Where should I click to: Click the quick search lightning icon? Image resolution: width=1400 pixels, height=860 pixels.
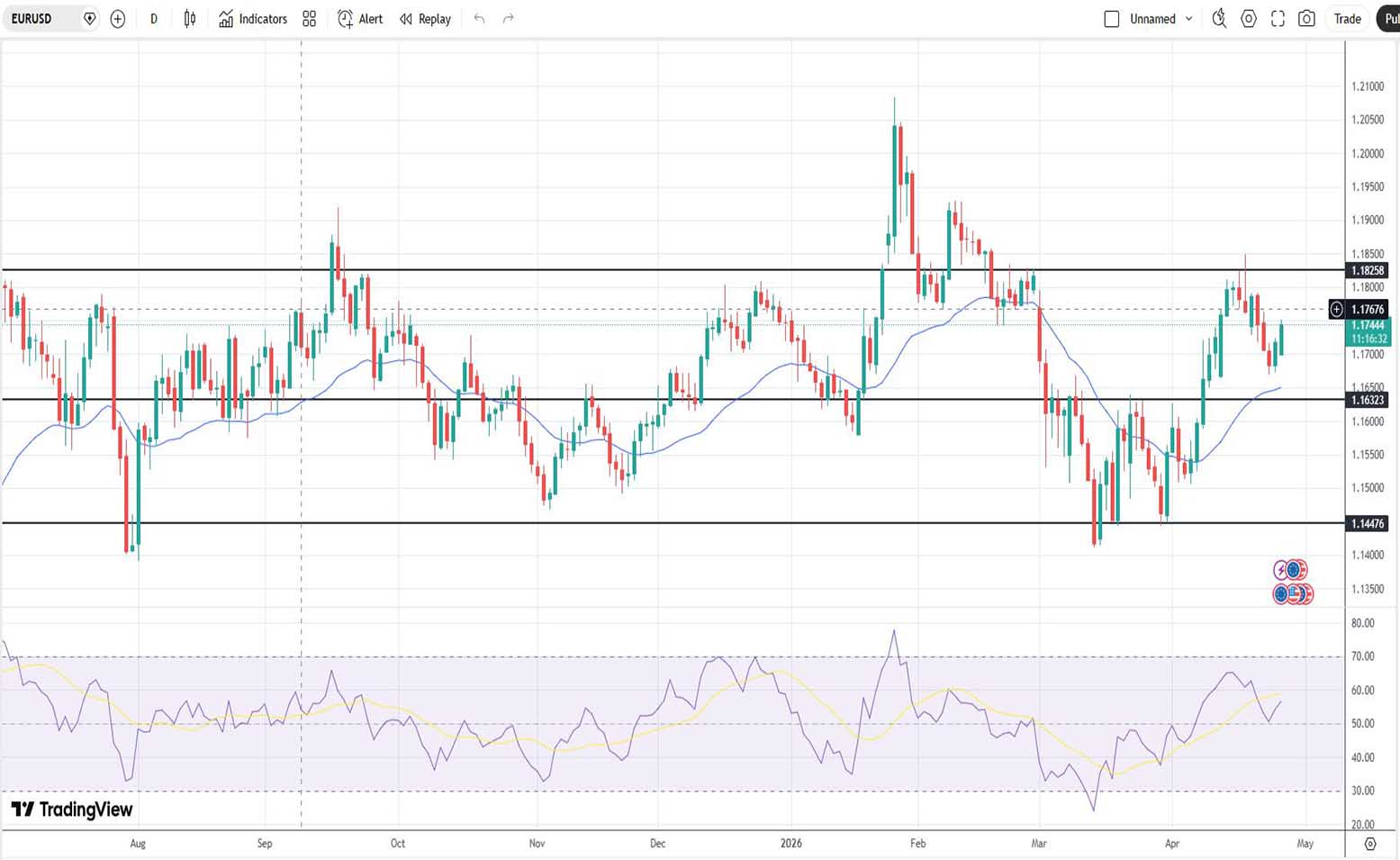pos(1219,19)
